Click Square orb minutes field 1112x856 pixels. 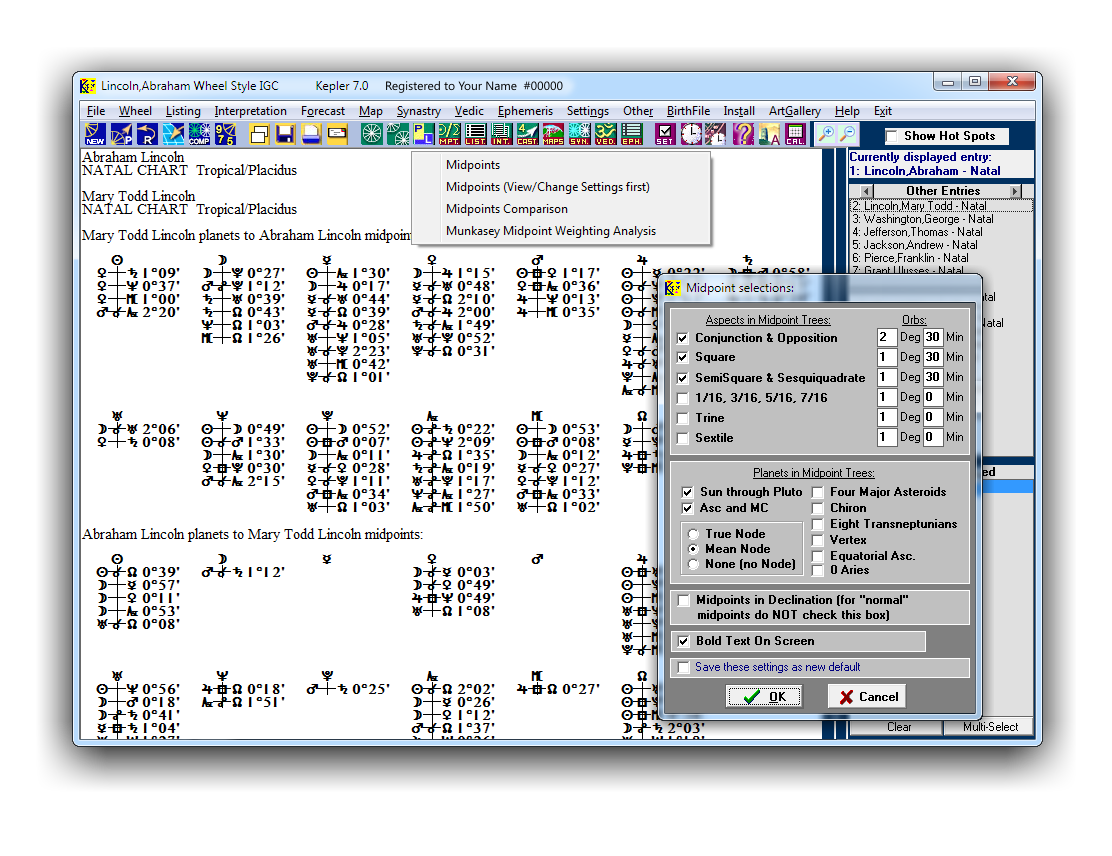pyautogui.click(x=933, y=357)
